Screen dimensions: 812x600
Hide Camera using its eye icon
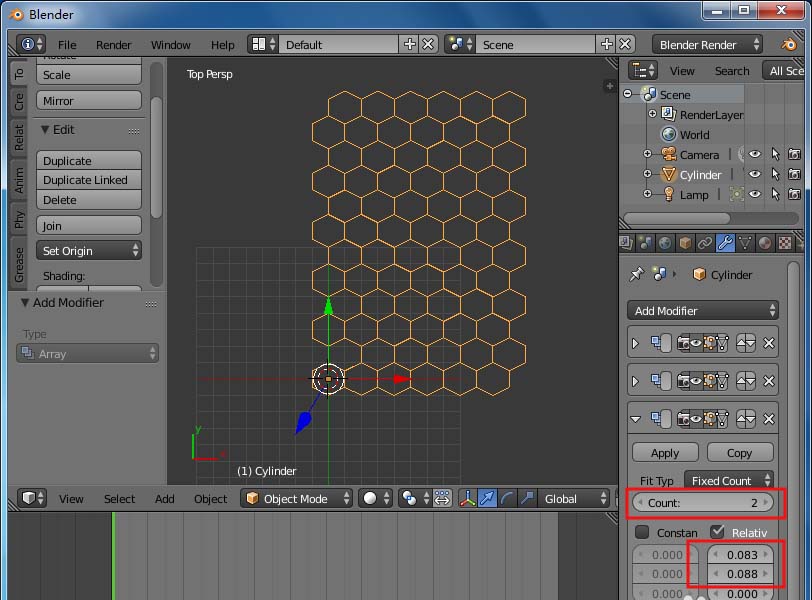point(755,155)
